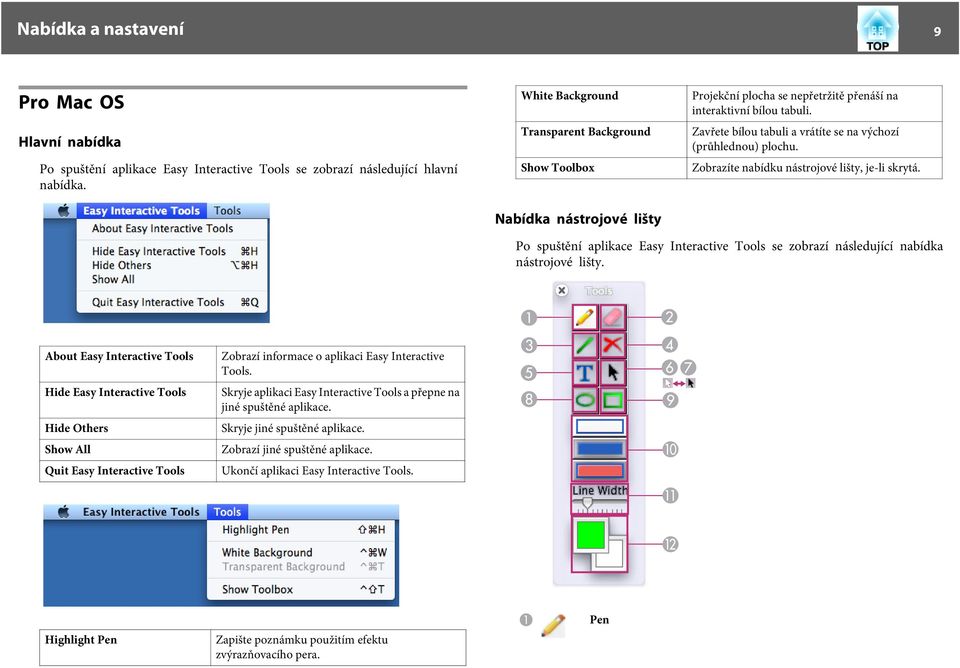Close the Tools palette with the X button
Screen dimensions: 960x668
click(x=561, y=290)
